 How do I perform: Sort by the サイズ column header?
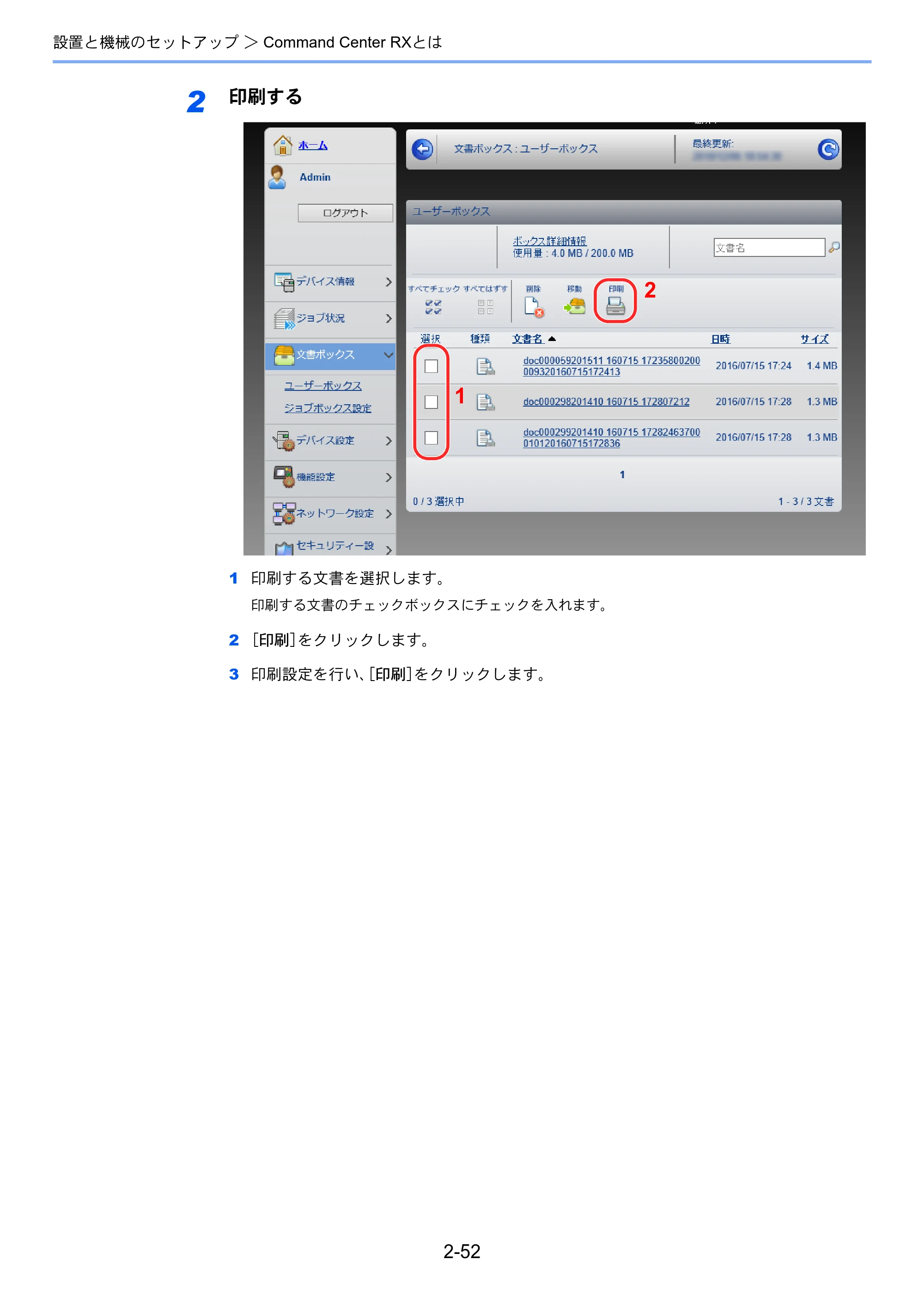(814, 339)
